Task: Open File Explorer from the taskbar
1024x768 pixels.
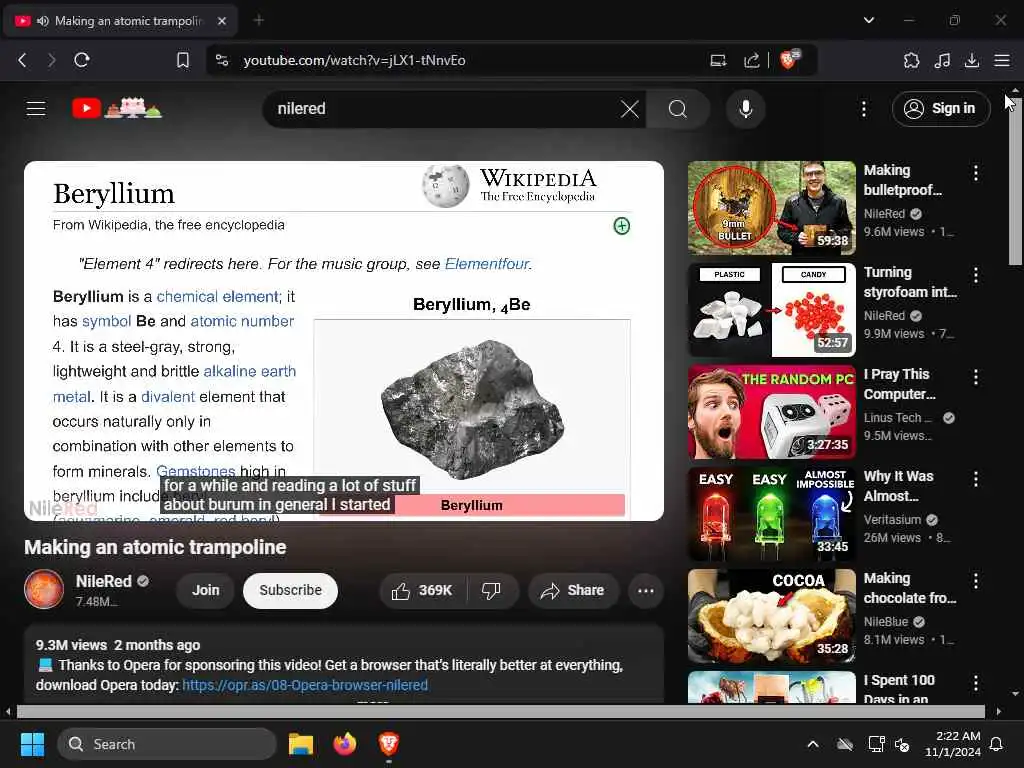Action: pyautogui.click(x=301, y=744)
